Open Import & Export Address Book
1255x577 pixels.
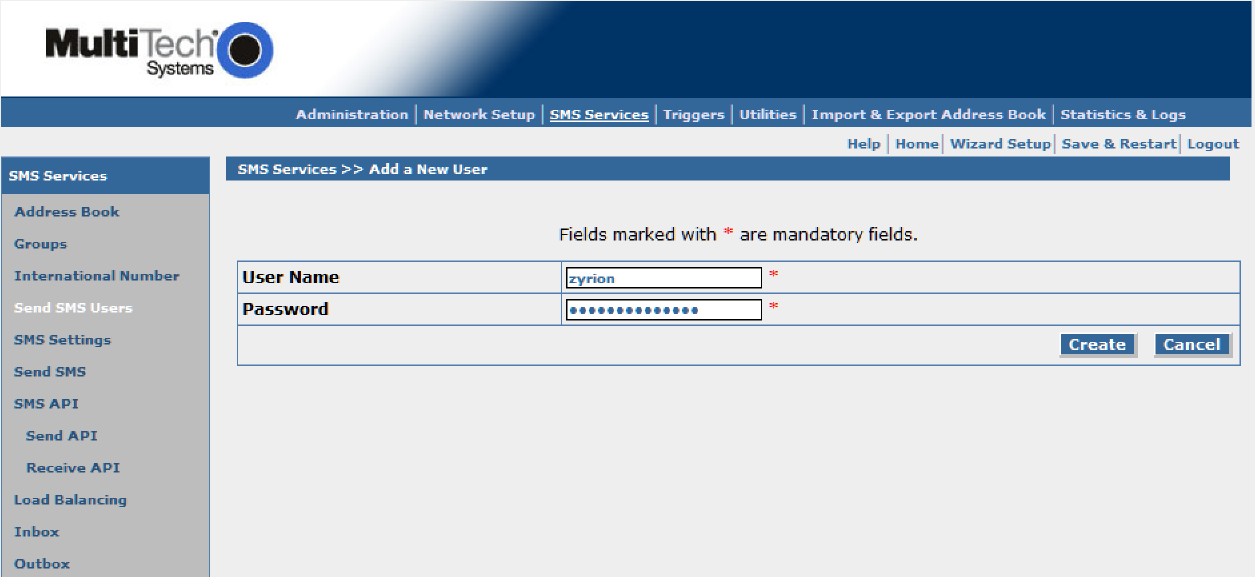(928, 115)
